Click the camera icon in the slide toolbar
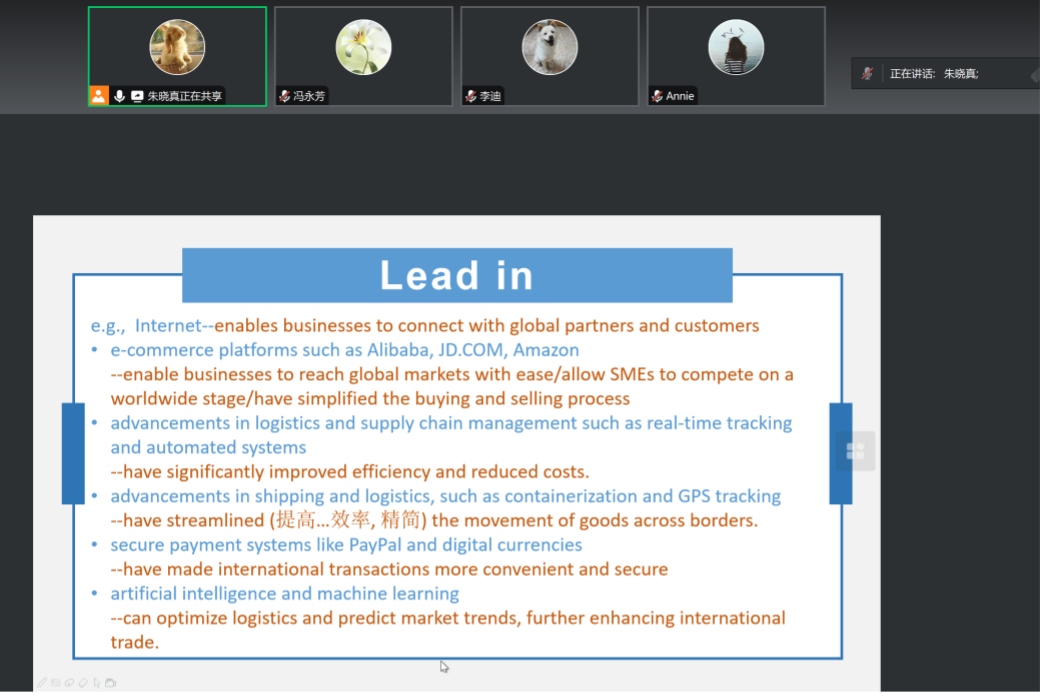The image size is (1045, 696). [x=111, y=683]
